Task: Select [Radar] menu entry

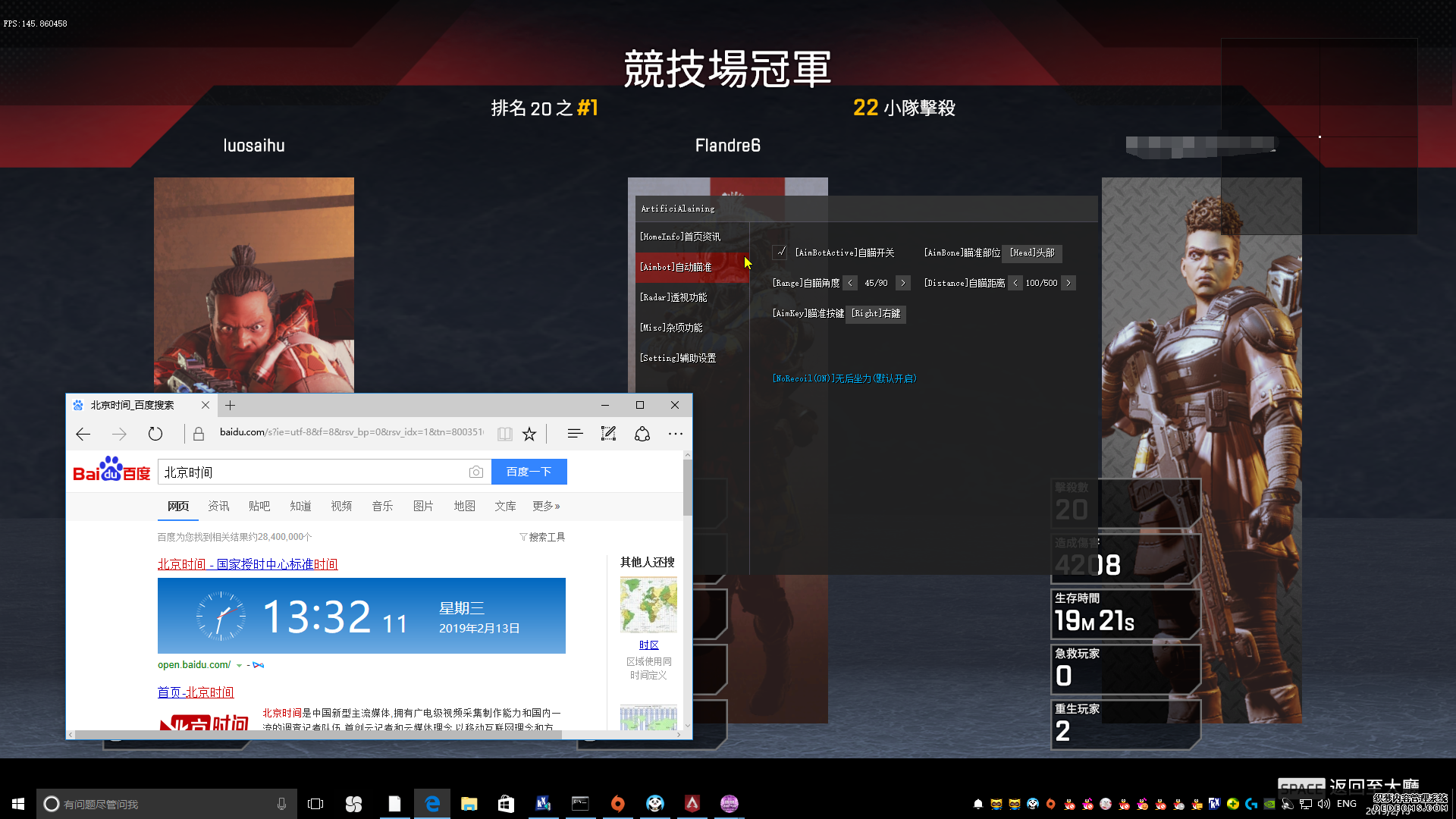Action: (692, 297)
